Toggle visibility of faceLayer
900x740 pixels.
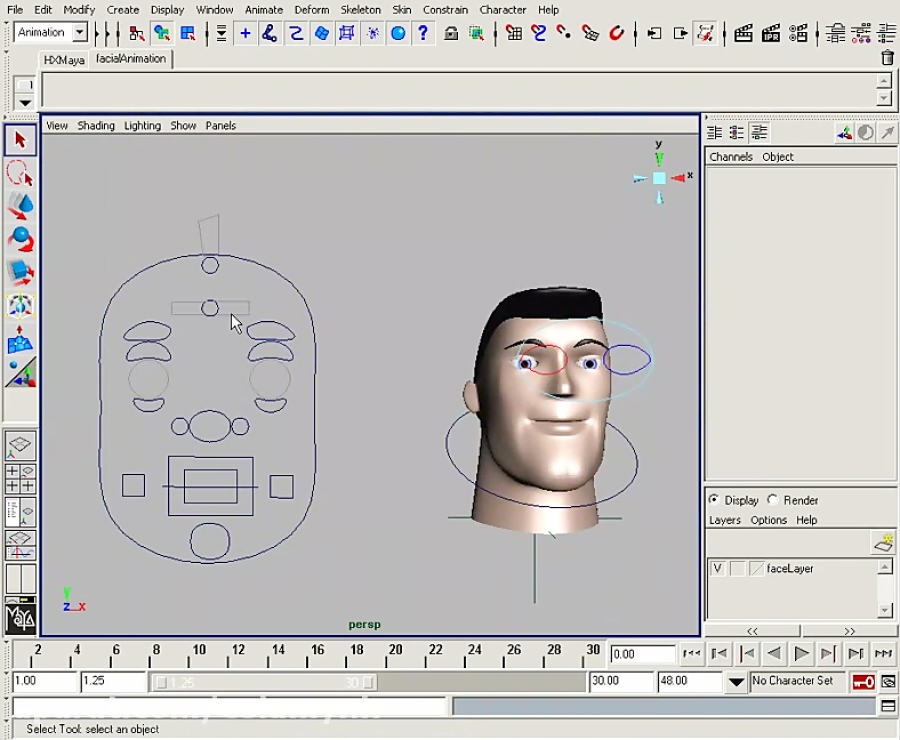pos(717,568)
